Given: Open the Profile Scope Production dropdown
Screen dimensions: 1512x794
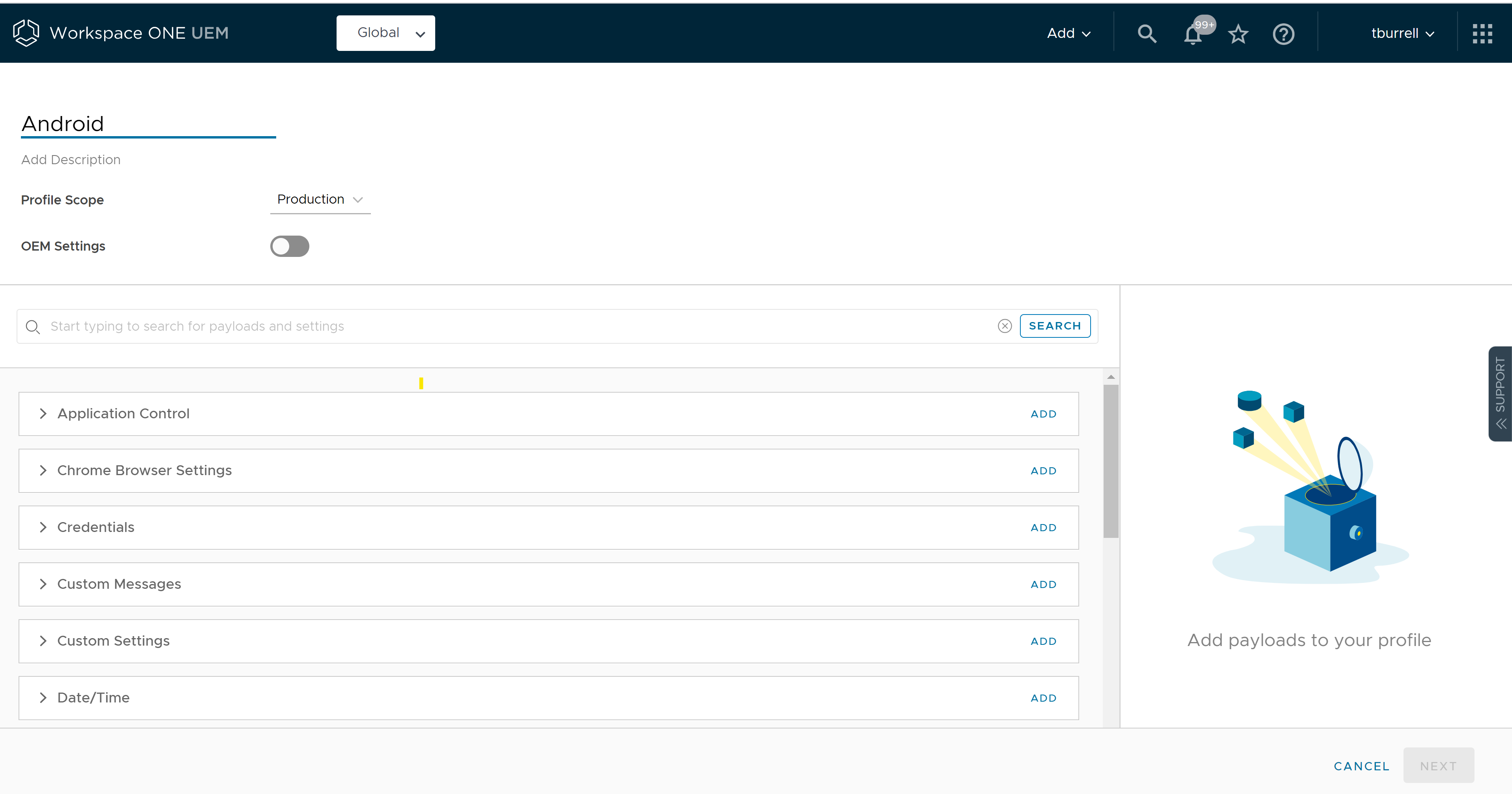Looking at the screenshot, I should [320, 200].
